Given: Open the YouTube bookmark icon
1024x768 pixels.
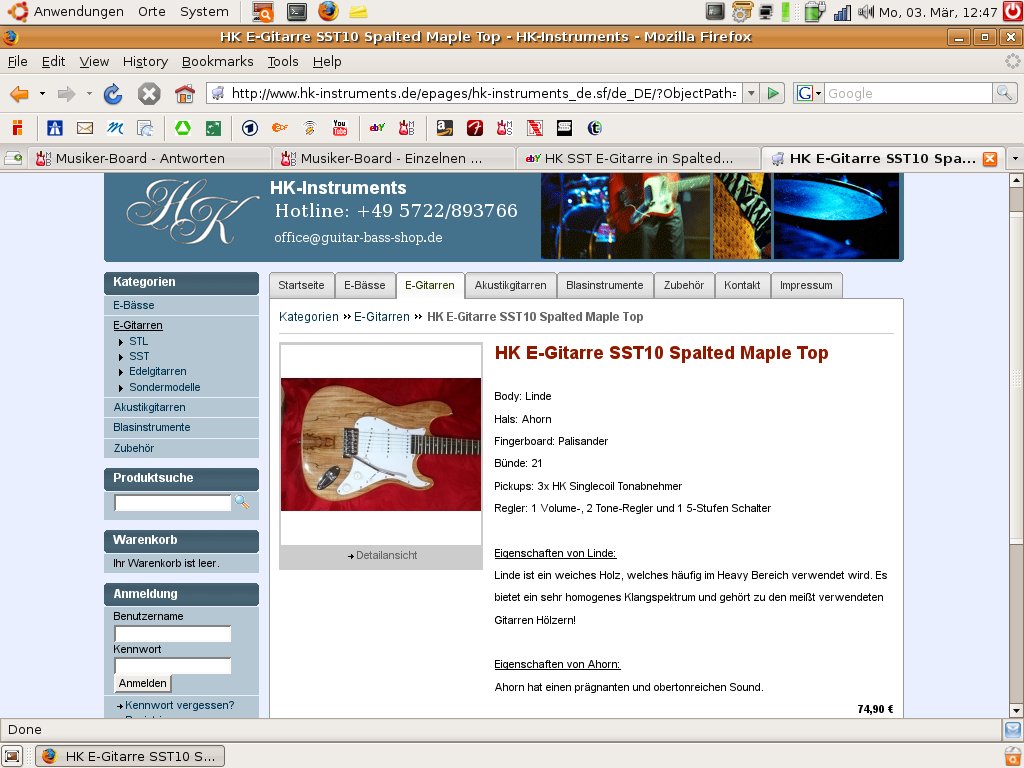Looking at the screenshot, I should point(340,128).
